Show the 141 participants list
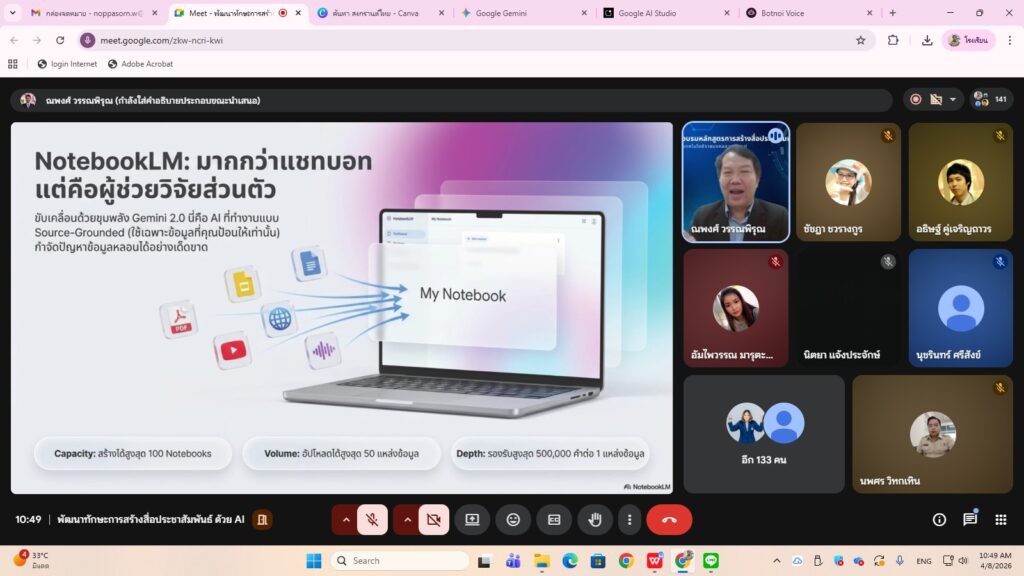 tap(992, 100)
